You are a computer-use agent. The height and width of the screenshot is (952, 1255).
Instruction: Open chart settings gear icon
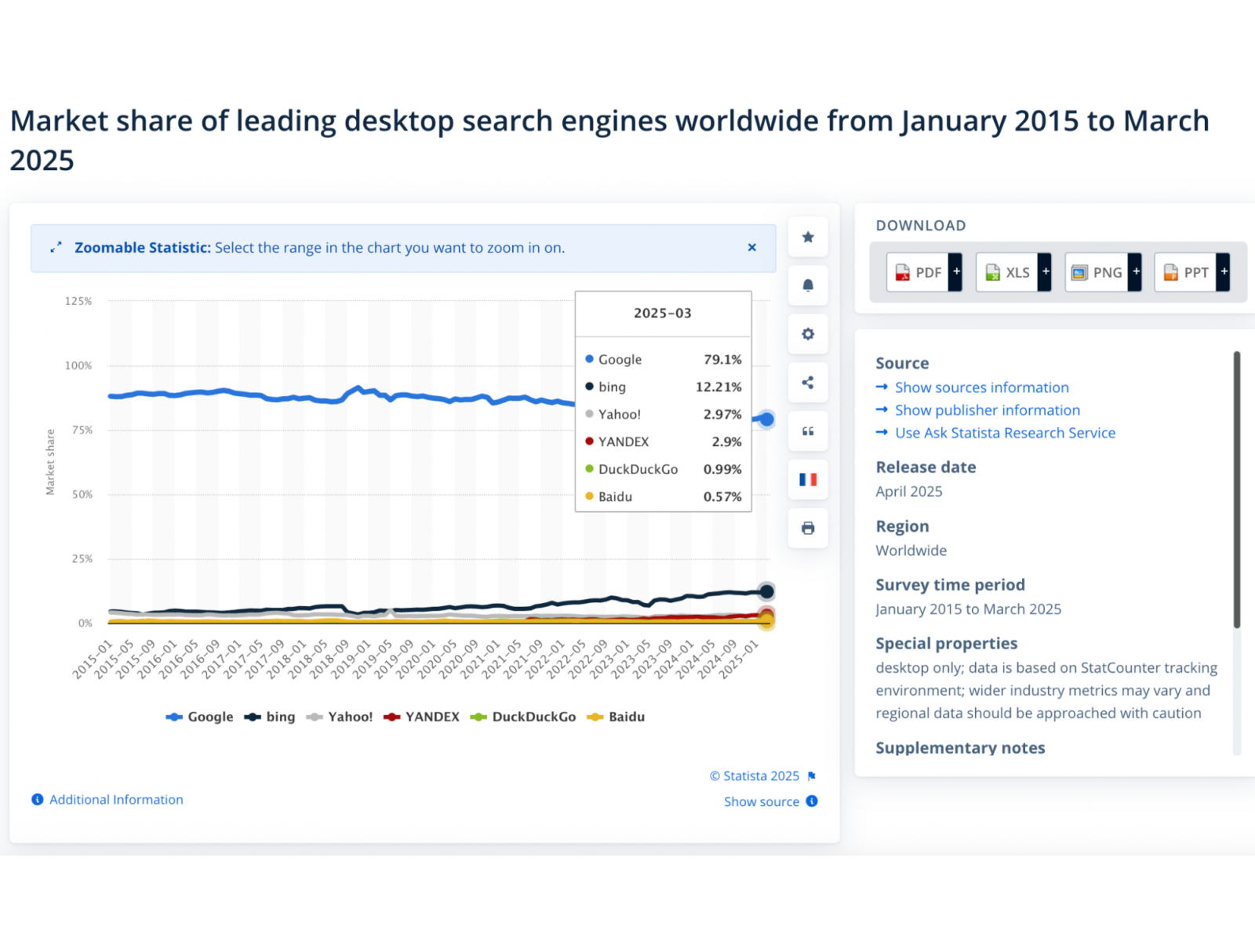pyautogui.click(x=808, y=334)
